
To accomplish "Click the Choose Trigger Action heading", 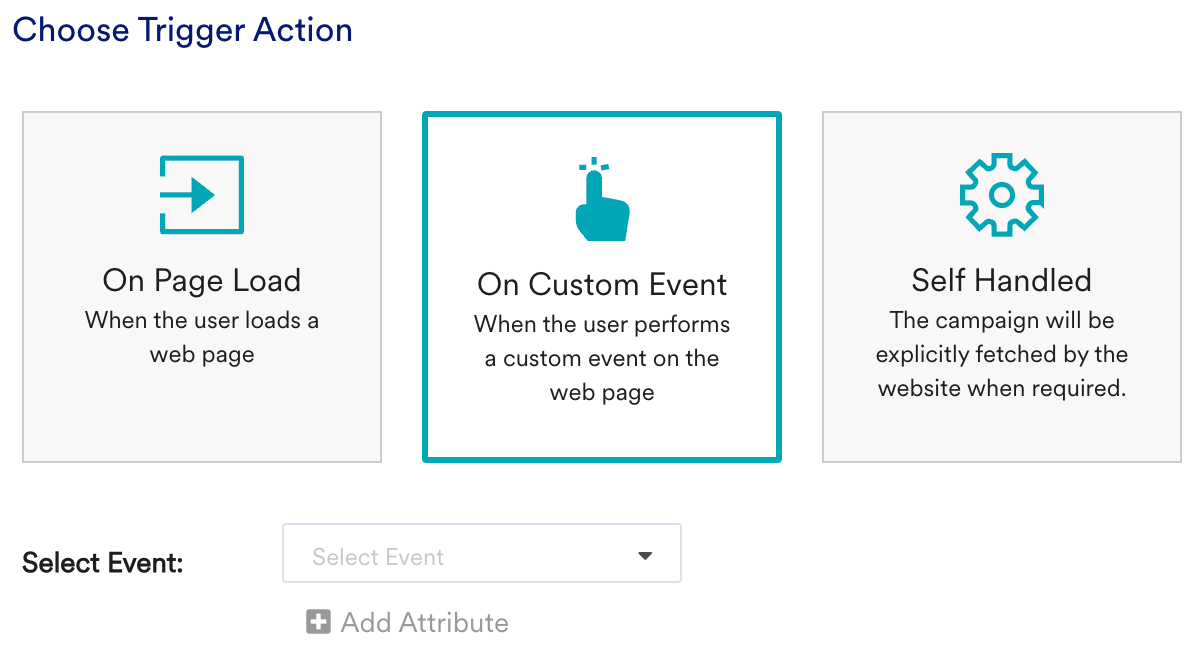I will pyautogui.click(x=183, y=29).
